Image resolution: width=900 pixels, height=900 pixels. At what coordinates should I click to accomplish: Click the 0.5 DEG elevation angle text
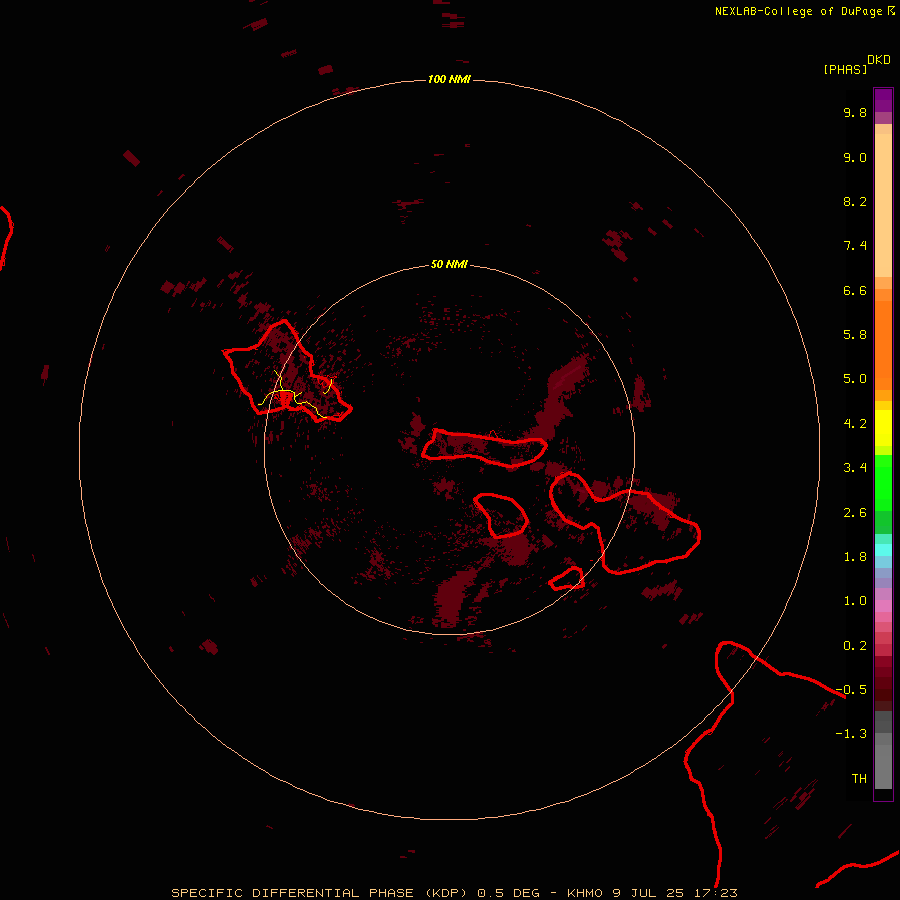509,893
